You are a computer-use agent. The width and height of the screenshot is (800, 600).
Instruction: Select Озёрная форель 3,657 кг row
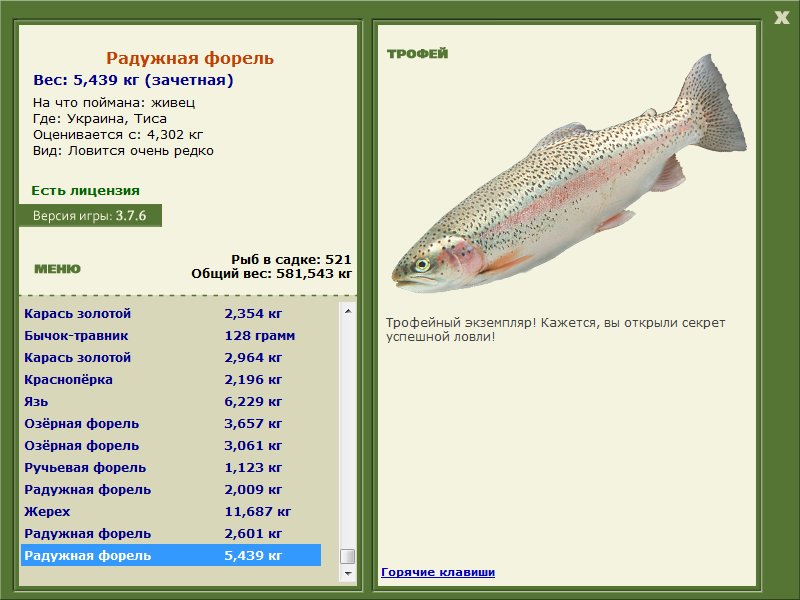pos(171,423)
